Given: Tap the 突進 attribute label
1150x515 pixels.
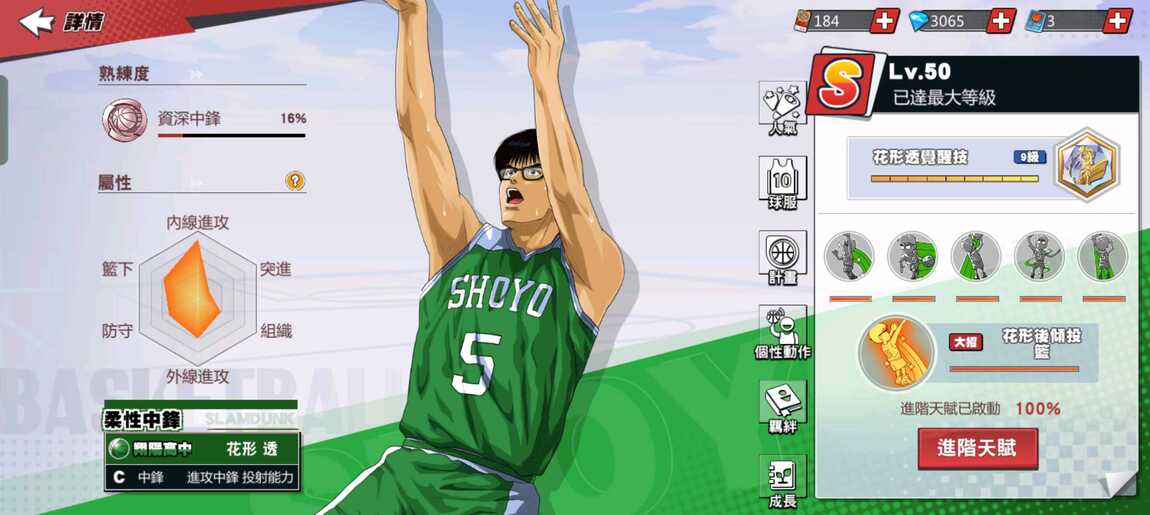Looking at the screenshot, I should pyautogui.click(x=276, y=269).
